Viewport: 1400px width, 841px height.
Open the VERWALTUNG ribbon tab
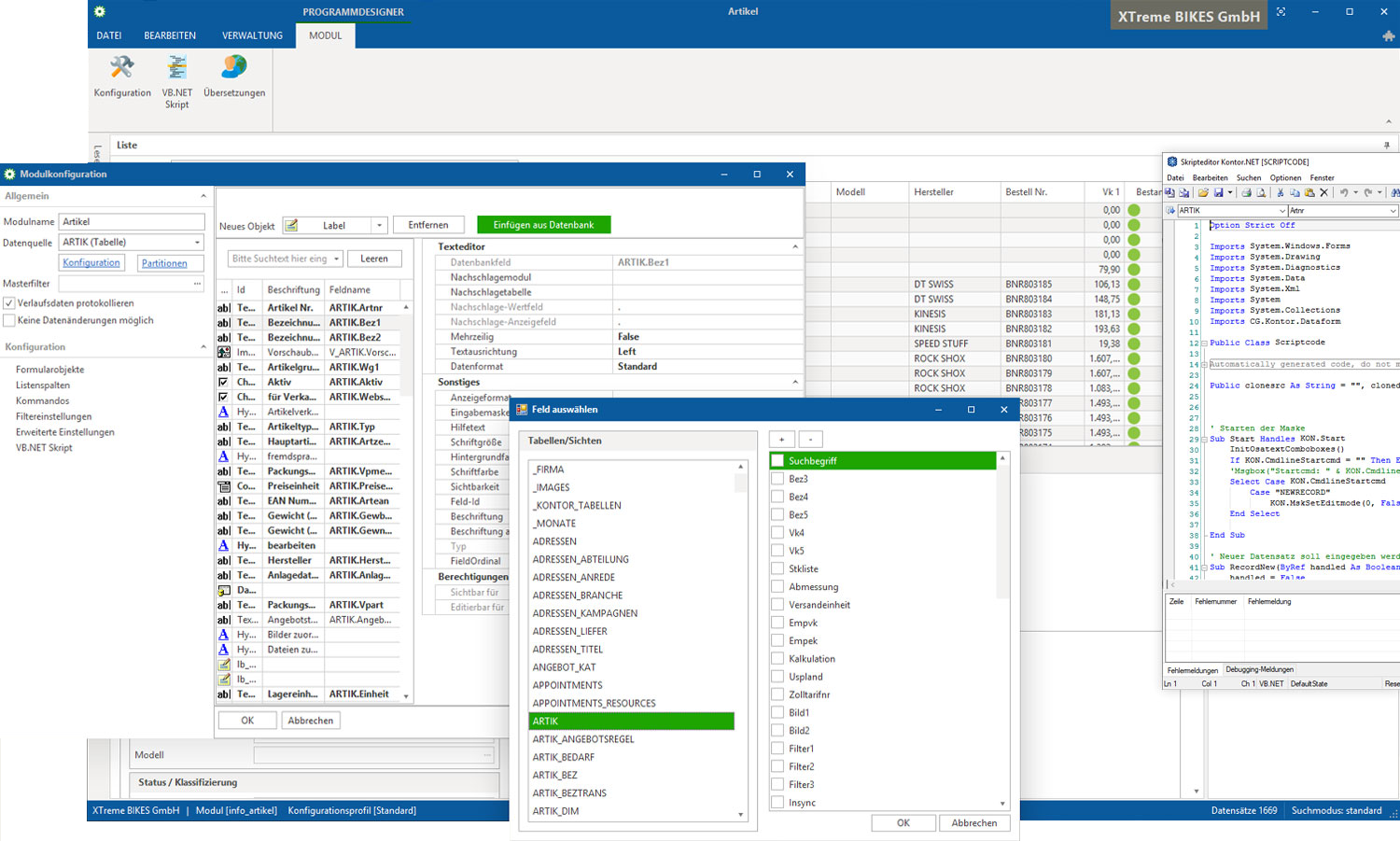point(252,35)
